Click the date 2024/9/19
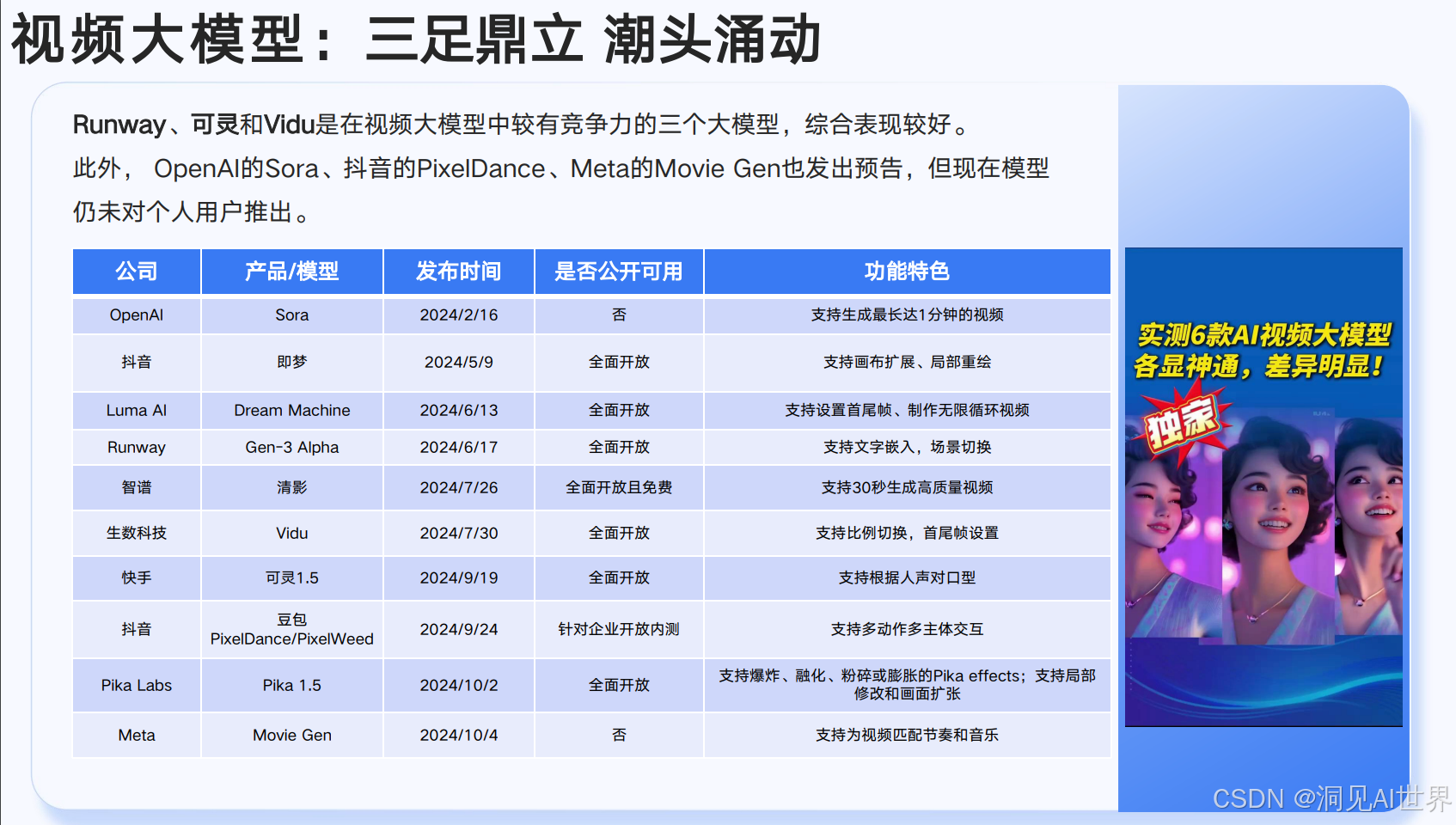Viewport: 1456px width, 825px height. tap(459, 578)
